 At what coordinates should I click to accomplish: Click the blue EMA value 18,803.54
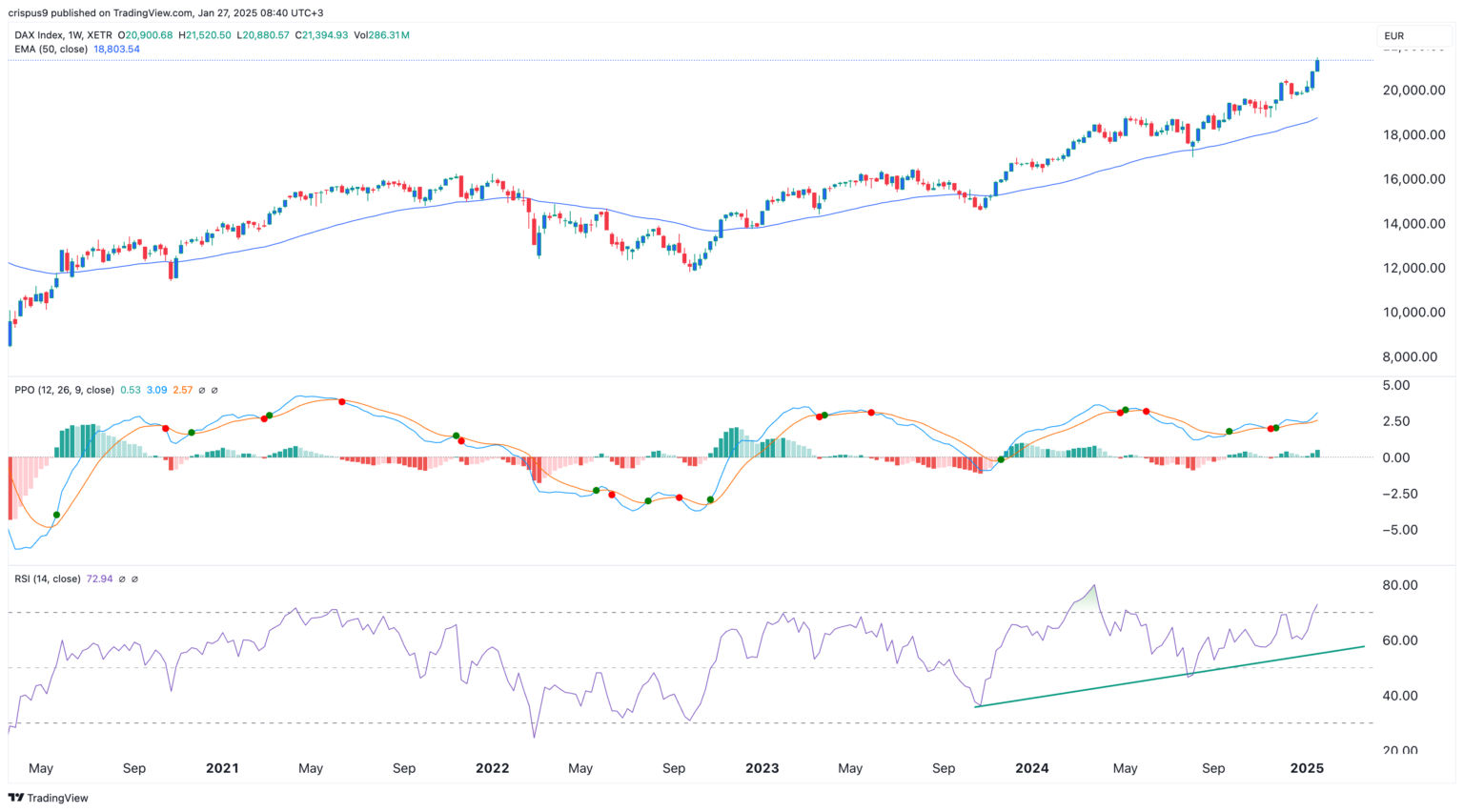pyautogui.click(x=114, y=49)
